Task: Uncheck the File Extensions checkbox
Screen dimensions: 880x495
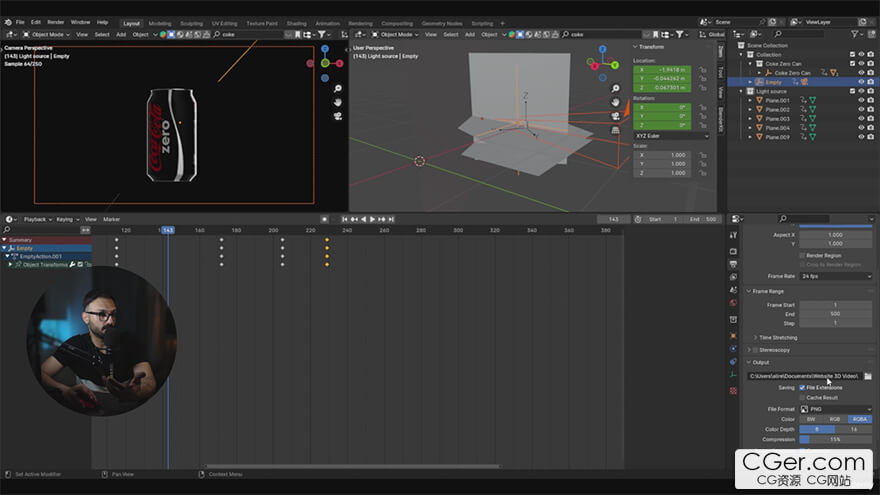Action: (802, 387)
